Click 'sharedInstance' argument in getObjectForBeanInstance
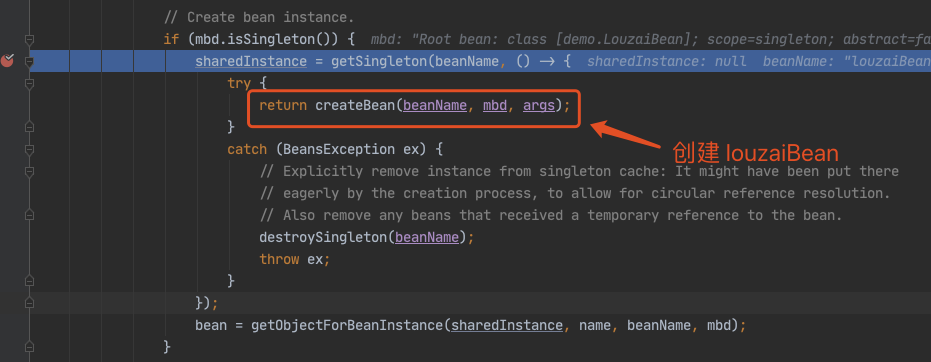The width and height of the screenshot is (931, 362). click(x=507, y=325)
